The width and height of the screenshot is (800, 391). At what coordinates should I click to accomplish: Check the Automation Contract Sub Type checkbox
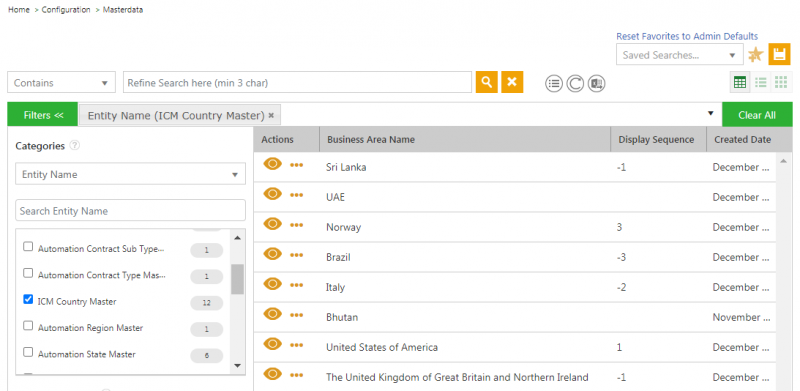tap(29, 247)
